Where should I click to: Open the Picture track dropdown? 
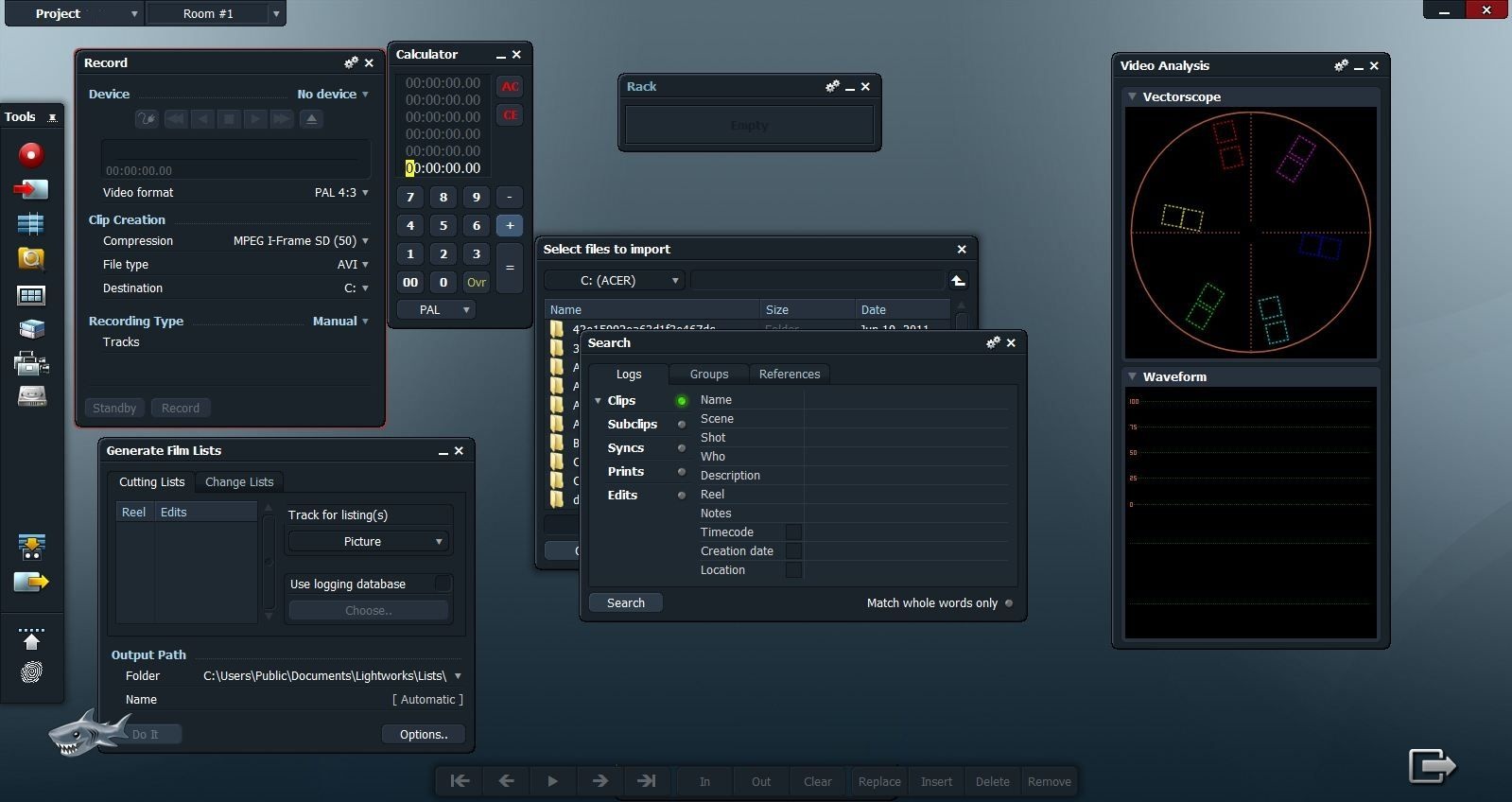coord(369,542)
